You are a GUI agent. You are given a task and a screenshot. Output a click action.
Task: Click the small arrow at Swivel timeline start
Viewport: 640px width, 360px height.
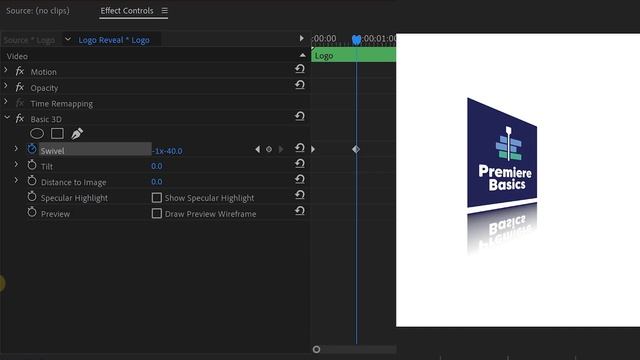tap(313, 149)
